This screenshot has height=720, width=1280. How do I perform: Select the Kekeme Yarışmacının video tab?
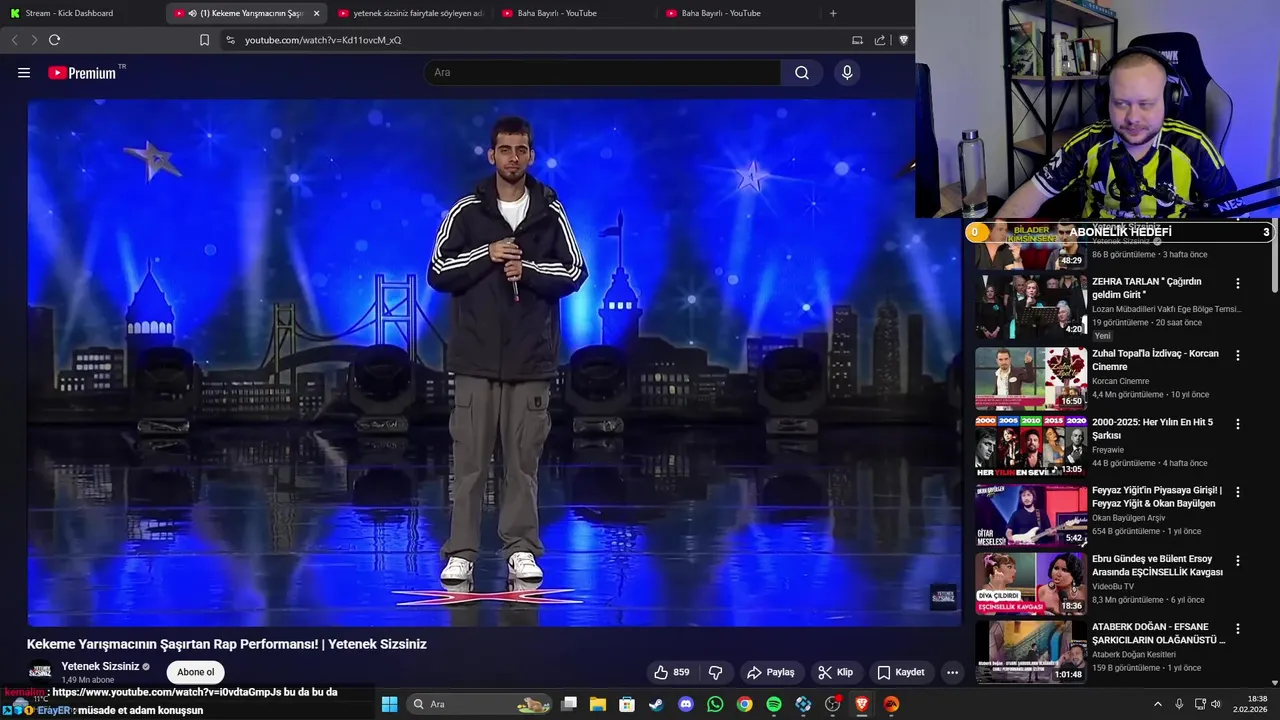click(246, 13)
